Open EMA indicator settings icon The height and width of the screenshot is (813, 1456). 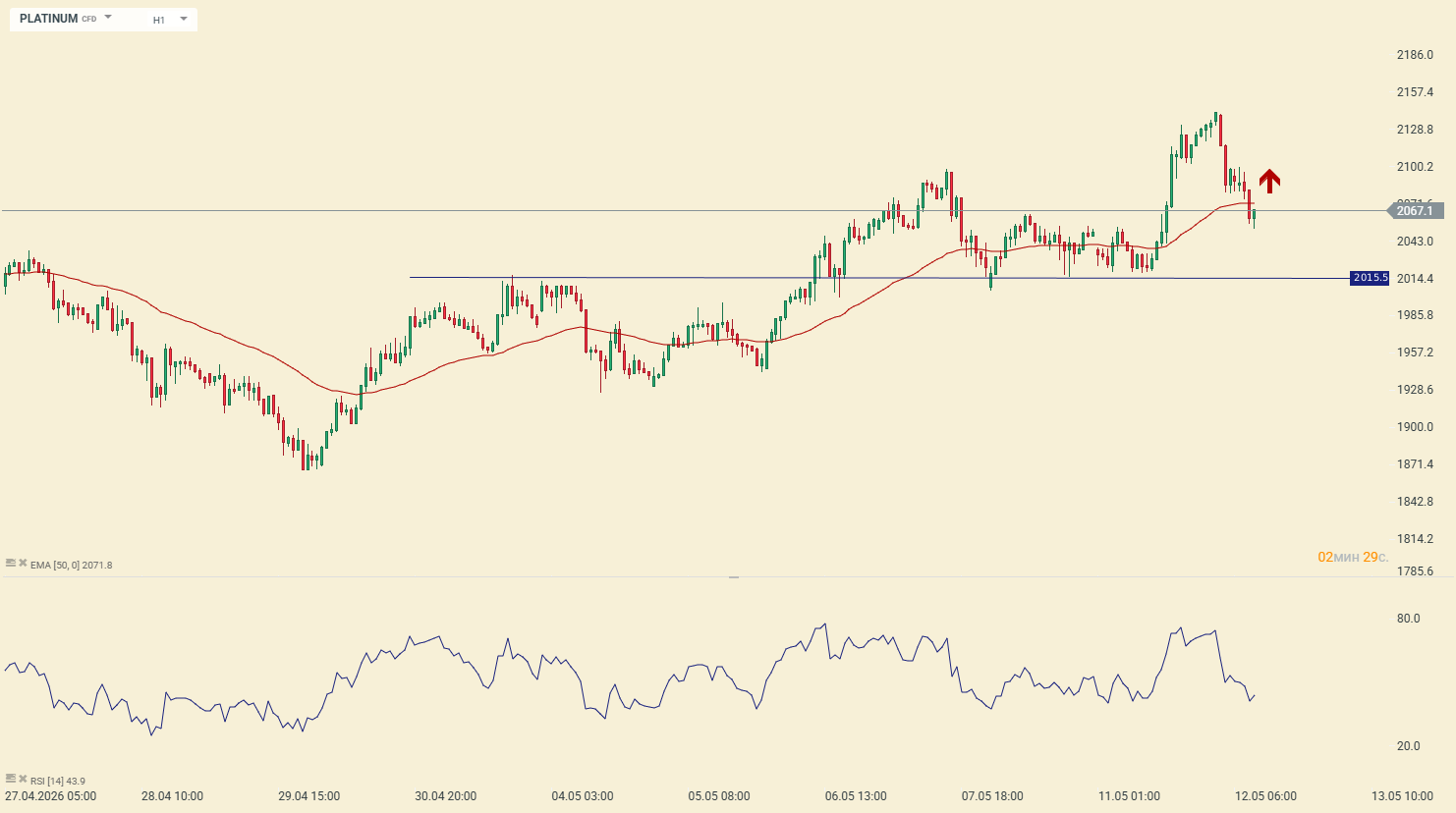coord(10,564)
